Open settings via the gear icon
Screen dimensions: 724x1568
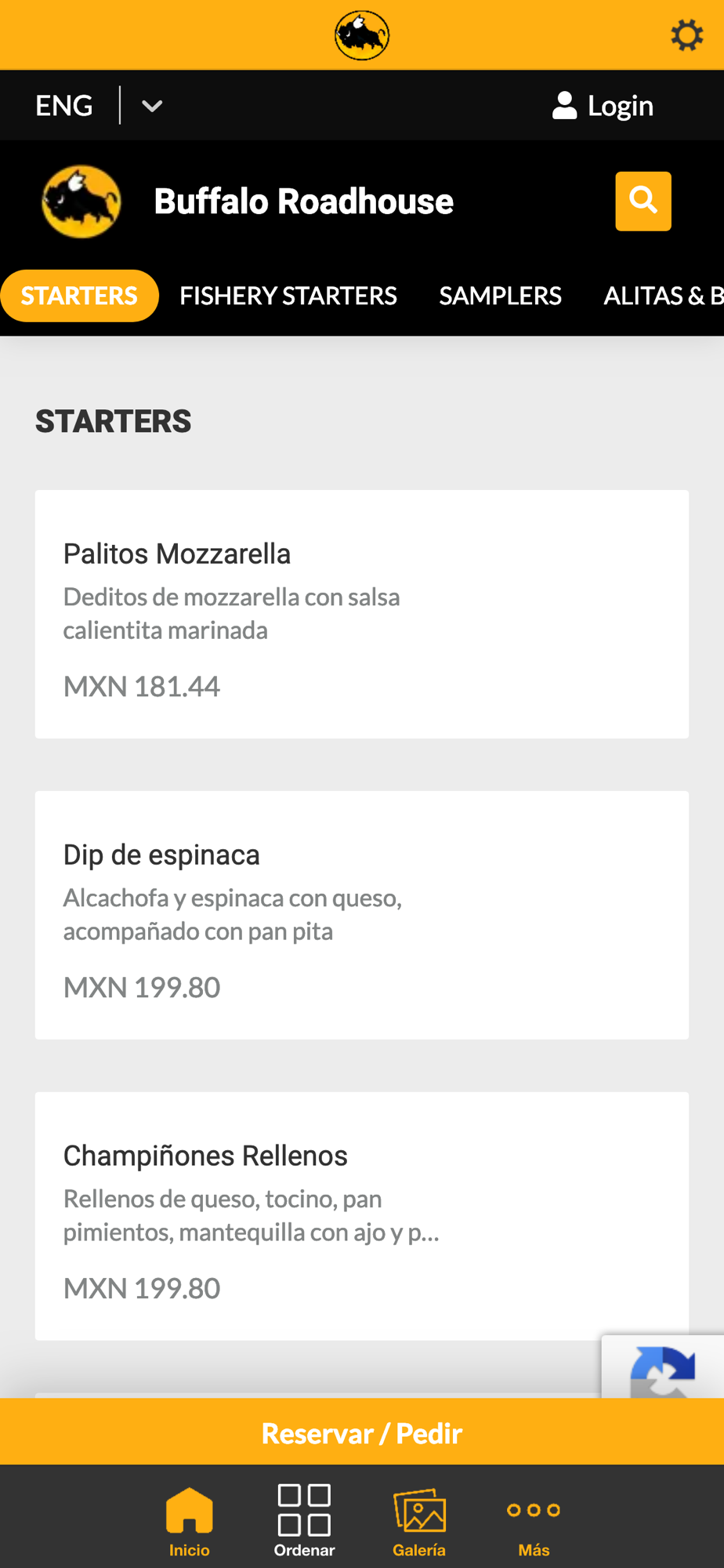pyautogui.click(x=686, y=35)
